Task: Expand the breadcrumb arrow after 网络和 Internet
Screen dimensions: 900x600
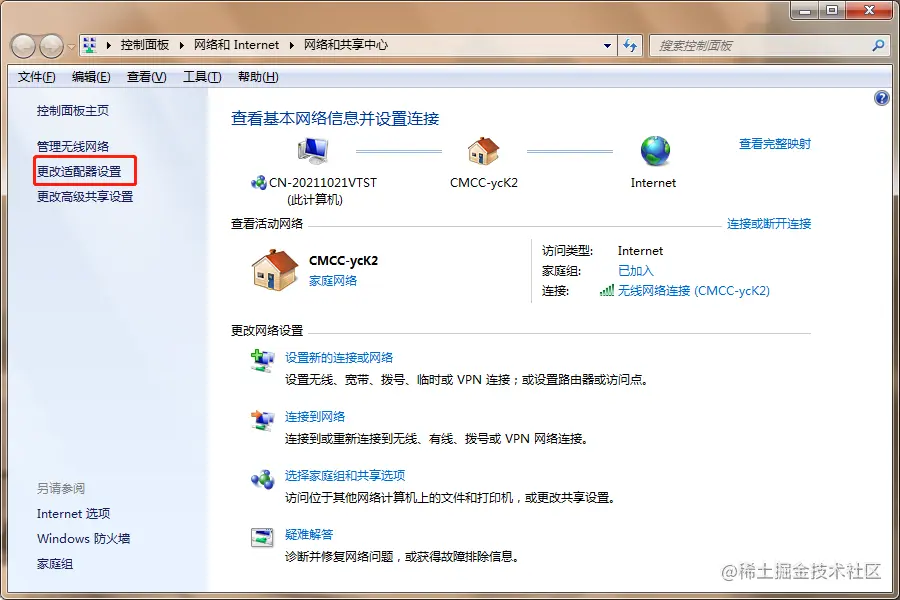Action: [x=291, y=45]
